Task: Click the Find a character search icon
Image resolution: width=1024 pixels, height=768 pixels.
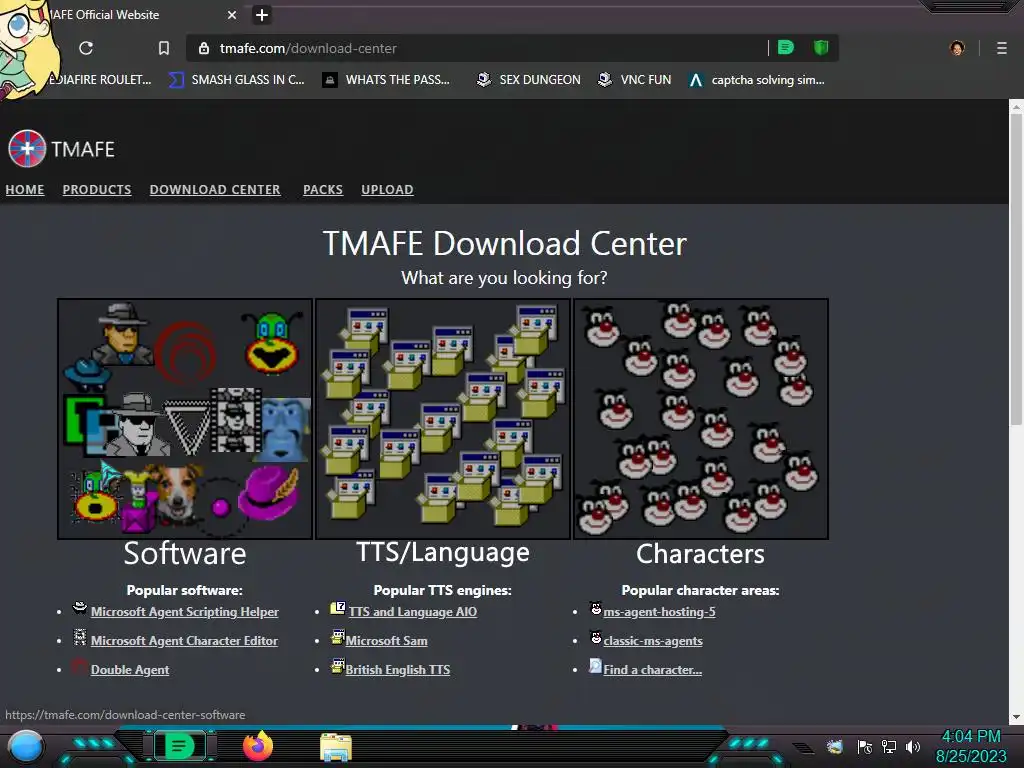Action: tap(596, 665)
